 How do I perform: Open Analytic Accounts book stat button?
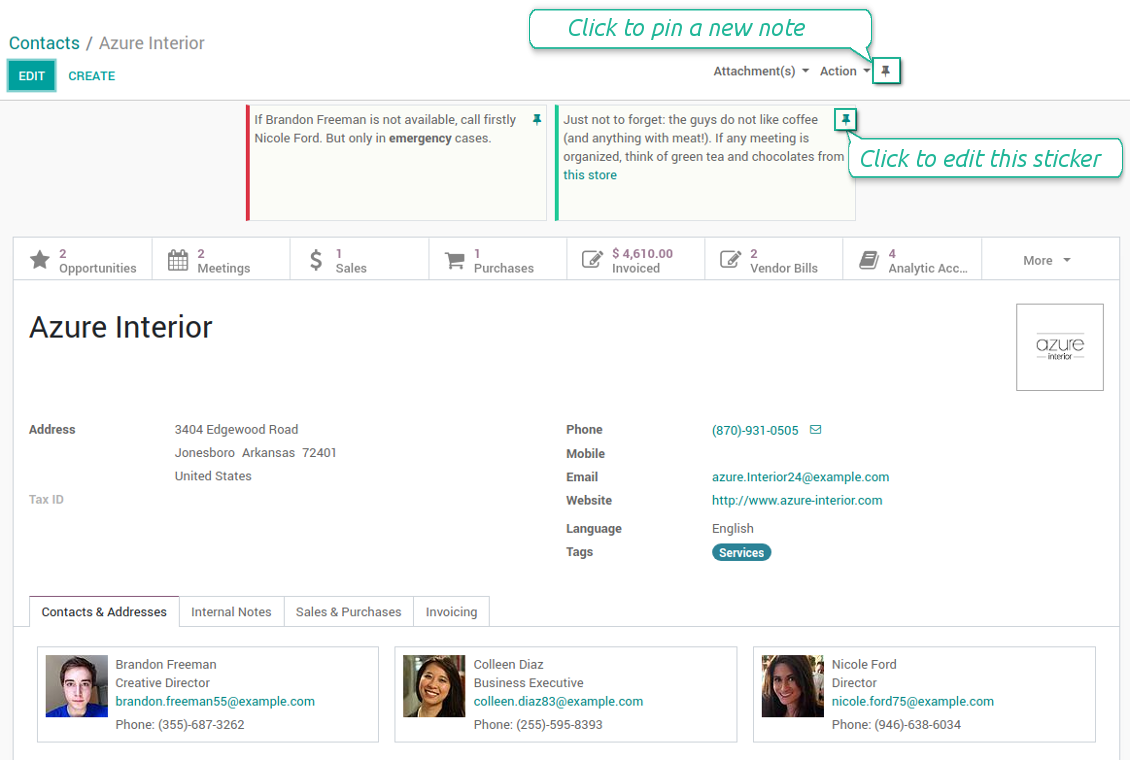tap(912, 260)
